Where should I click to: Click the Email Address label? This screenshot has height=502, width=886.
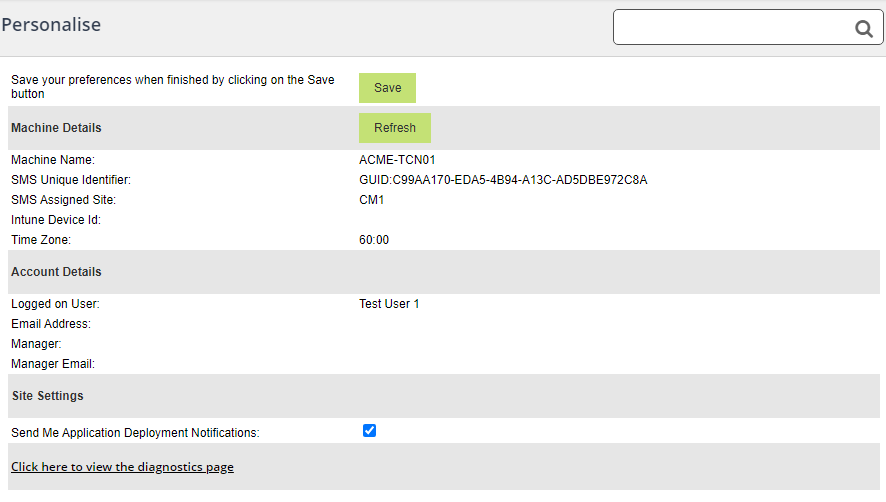pyautogui.click(x=51, y=324)
